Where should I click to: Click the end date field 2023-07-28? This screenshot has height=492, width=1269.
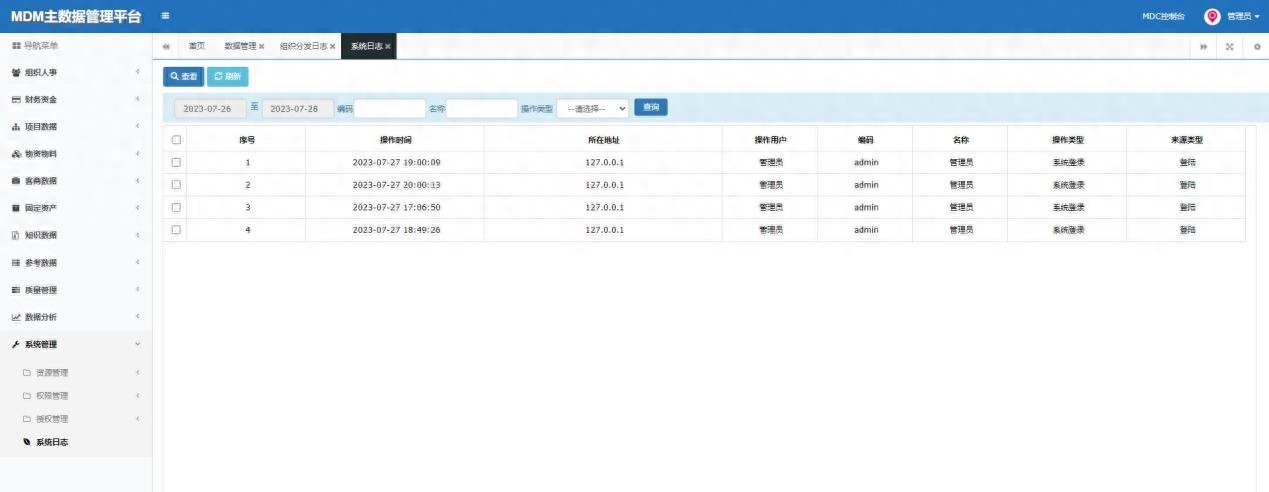[x=297, y=108]
